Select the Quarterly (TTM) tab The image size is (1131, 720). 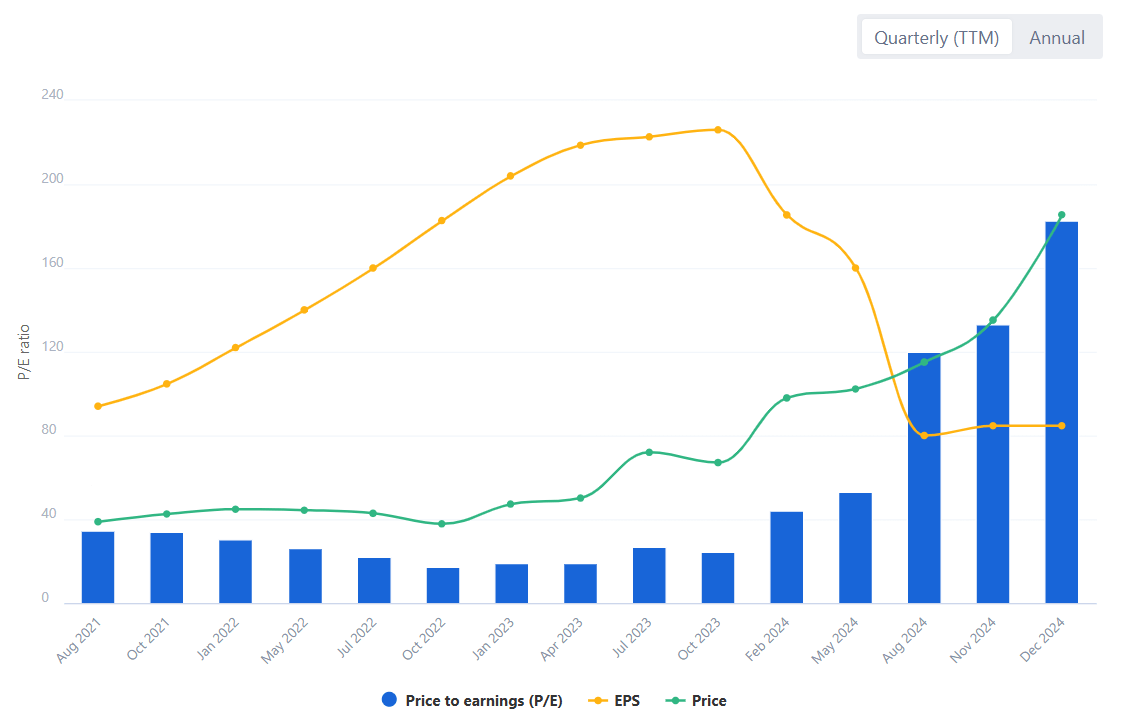pos(936,37)
